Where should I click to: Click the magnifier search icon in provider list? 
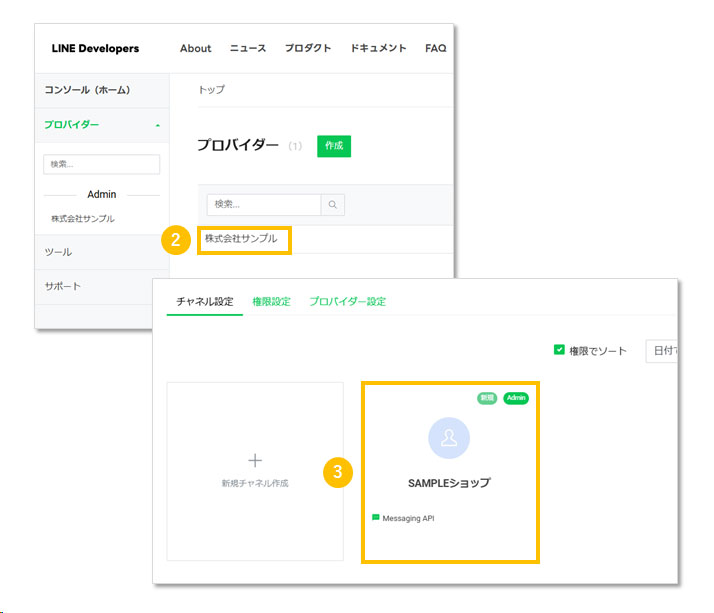click(333, 204)
